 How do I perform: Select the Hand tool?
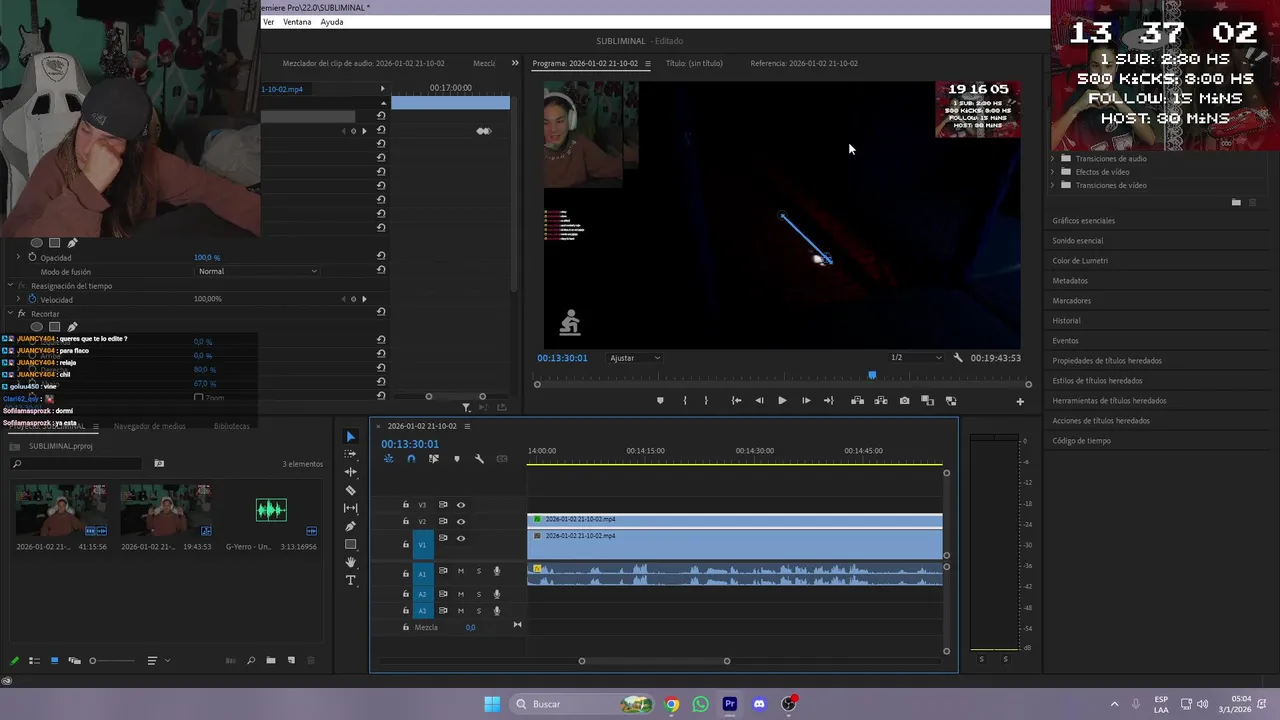pyautogui.click(x=351, y=562)
